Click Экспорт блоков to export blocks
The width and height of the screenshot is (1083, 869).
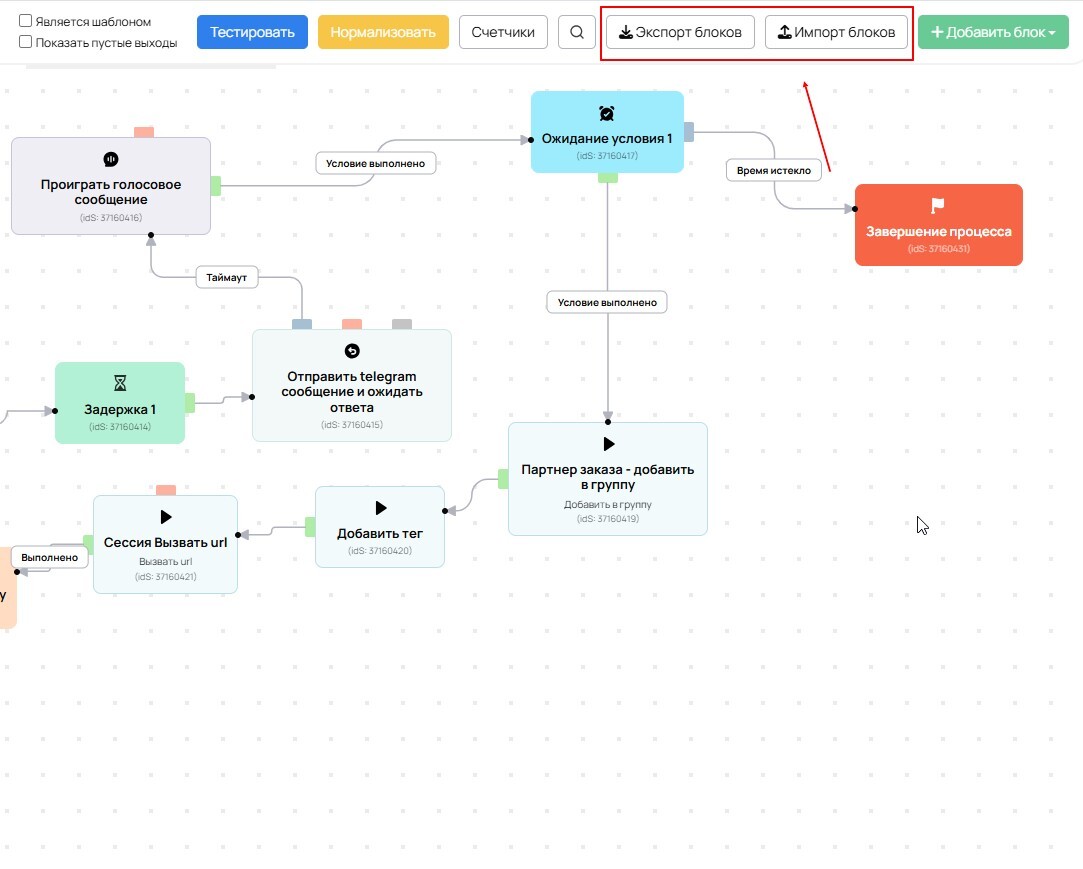click(680, 32)
